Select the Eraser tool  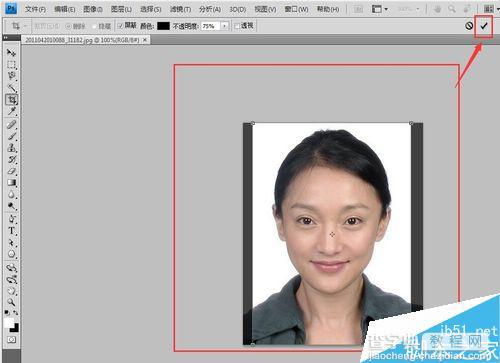[11, 171]
